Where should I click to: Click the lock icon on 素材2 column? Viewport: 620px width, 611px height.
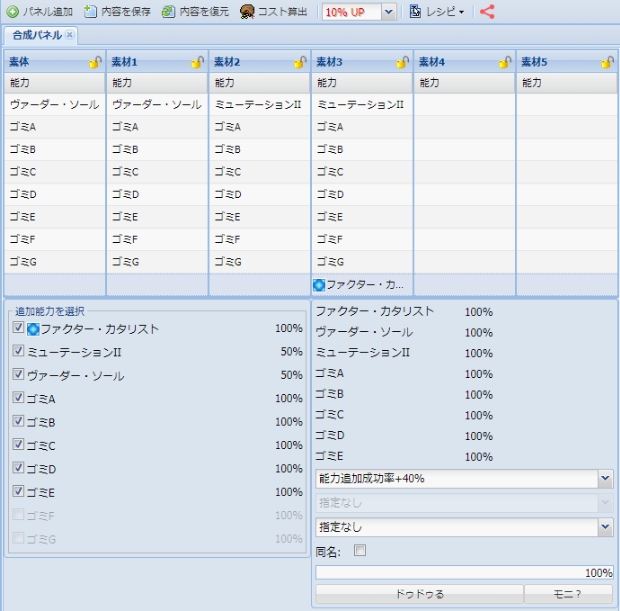[x=300, y=62]
